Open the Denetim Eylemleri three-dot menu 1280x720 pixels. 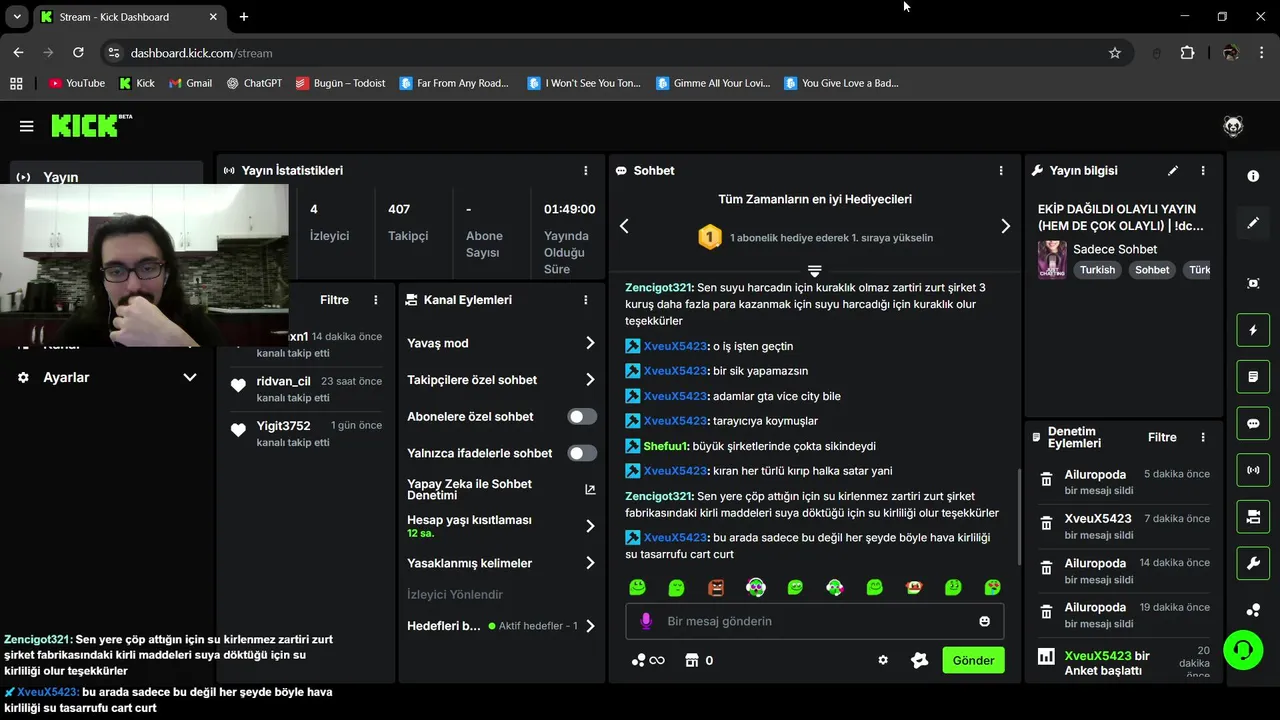click(x=1203, y=437)
